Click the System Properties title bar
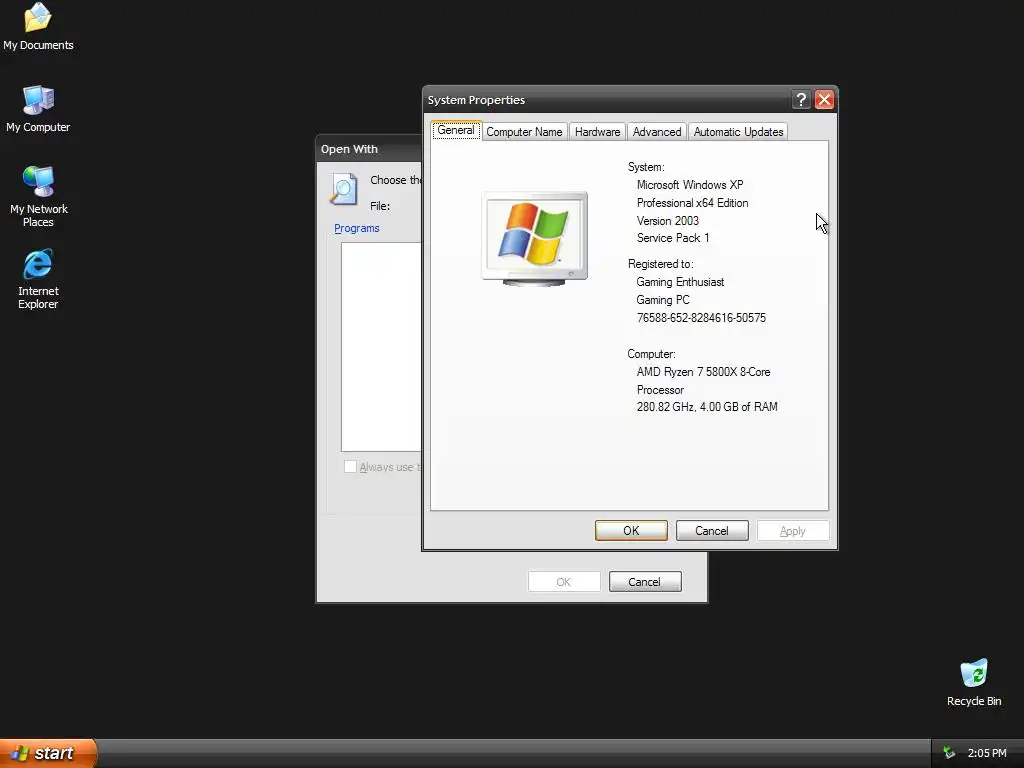Screen dimensions: 1024x768 [607, 100]
